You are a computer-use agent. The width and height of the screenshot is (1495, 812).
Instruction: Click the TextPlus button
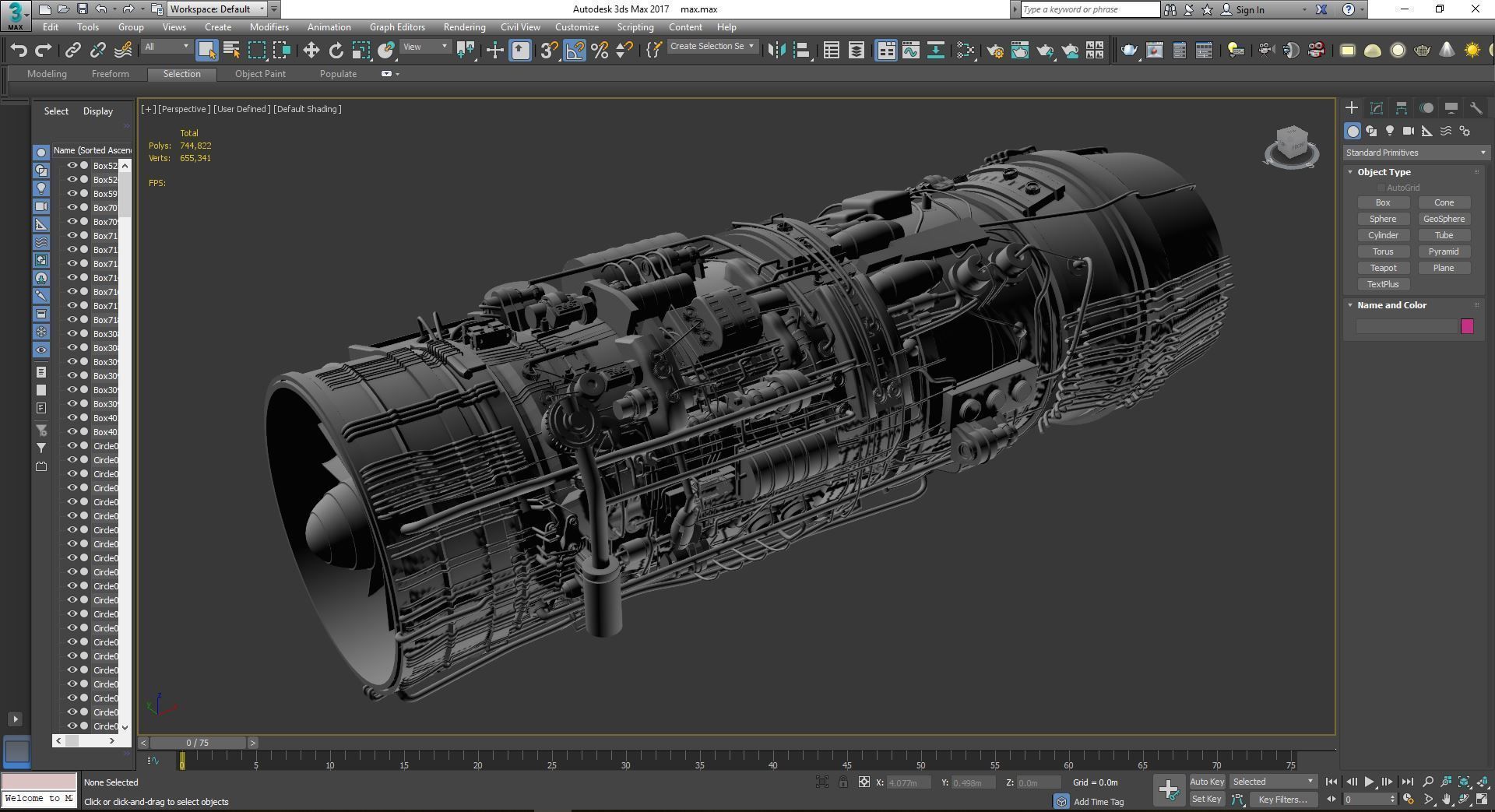pyautogui.click(x=1383, y=284)
